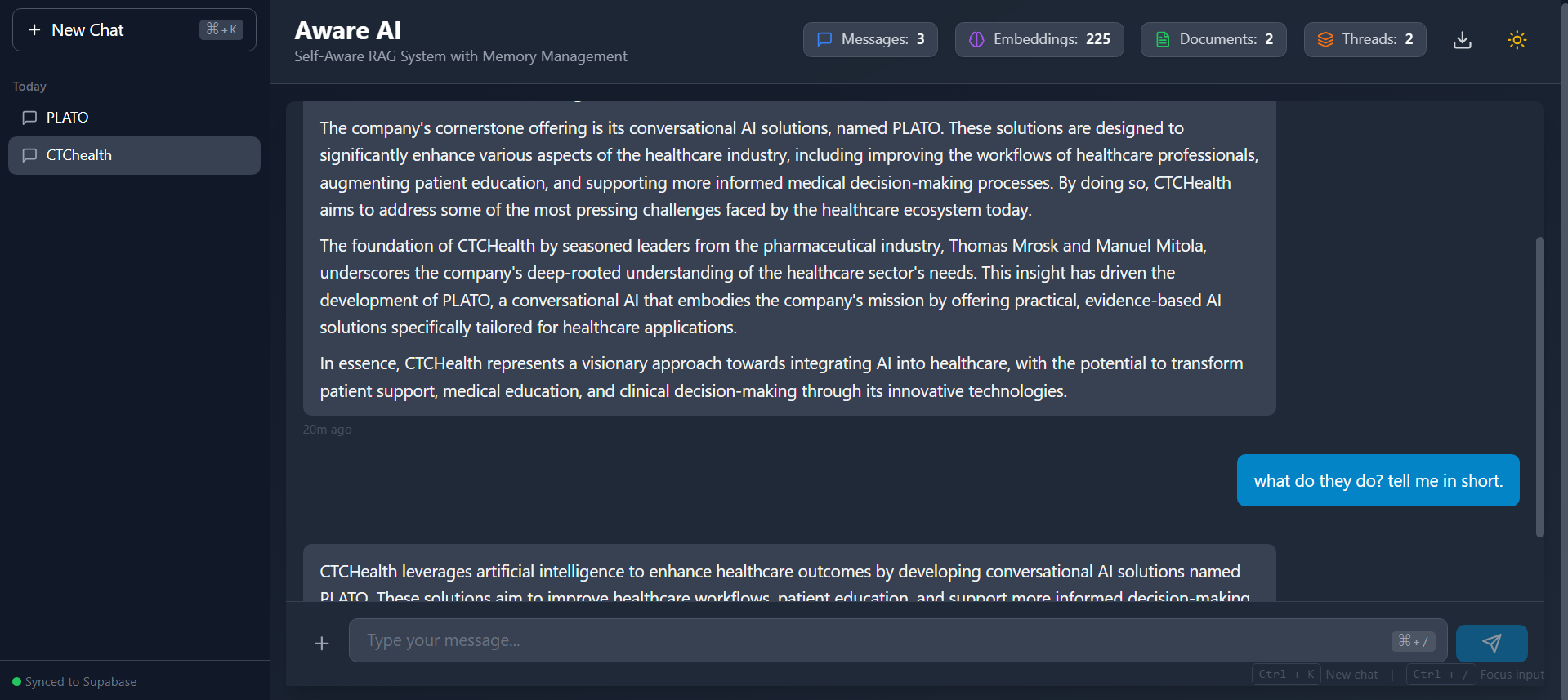Click the Threads layers icon

coord(1325,39)
